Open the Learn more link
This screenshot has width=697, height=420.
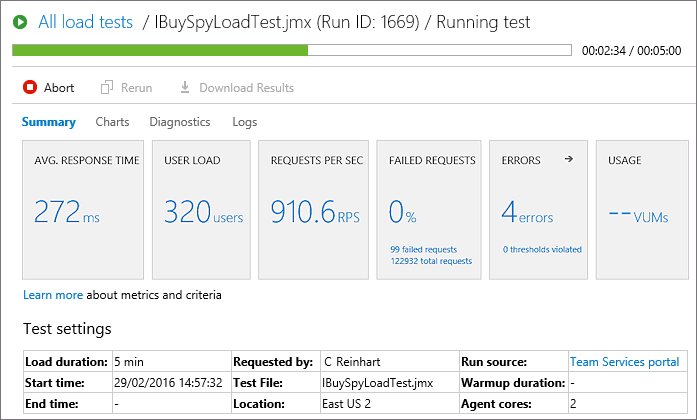point(53,295)
